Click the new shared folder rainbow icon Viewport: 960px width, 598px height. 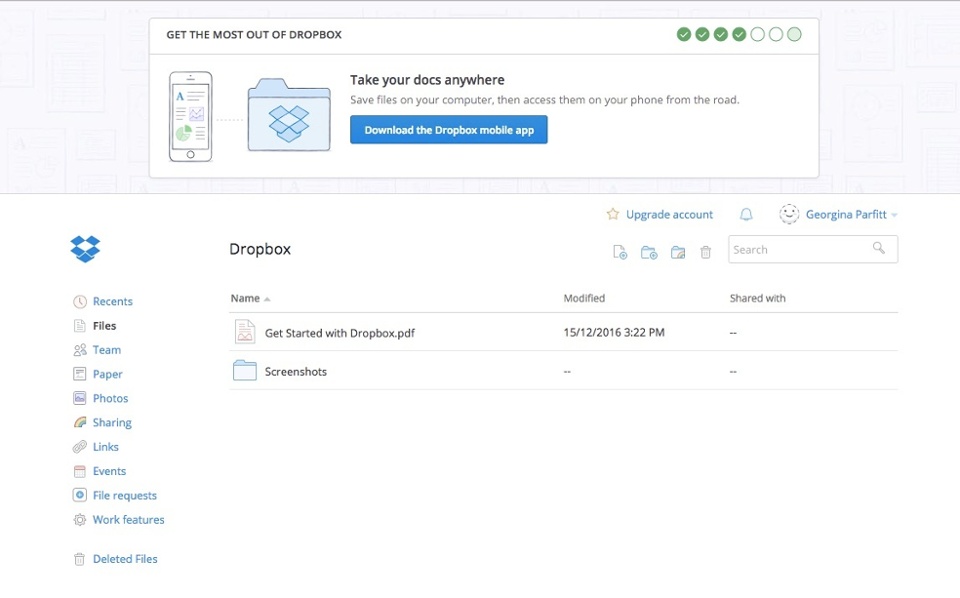click(678, 252)
